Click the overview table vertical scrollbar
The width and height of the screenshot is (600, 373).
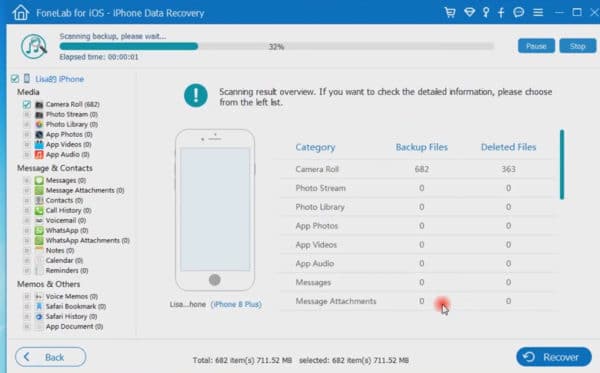[562, 165]
